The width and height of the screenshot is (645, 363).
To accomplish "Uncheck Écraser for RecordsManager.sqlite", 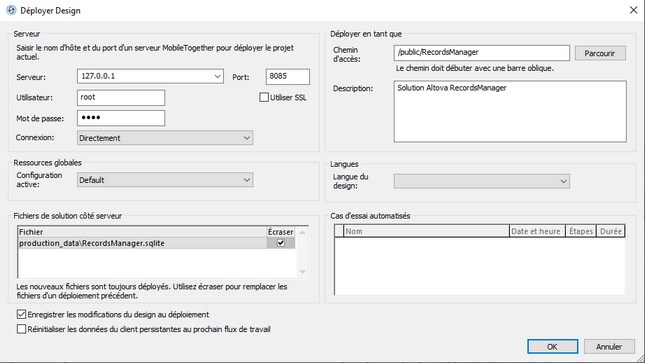I will [x=281, y=243].
